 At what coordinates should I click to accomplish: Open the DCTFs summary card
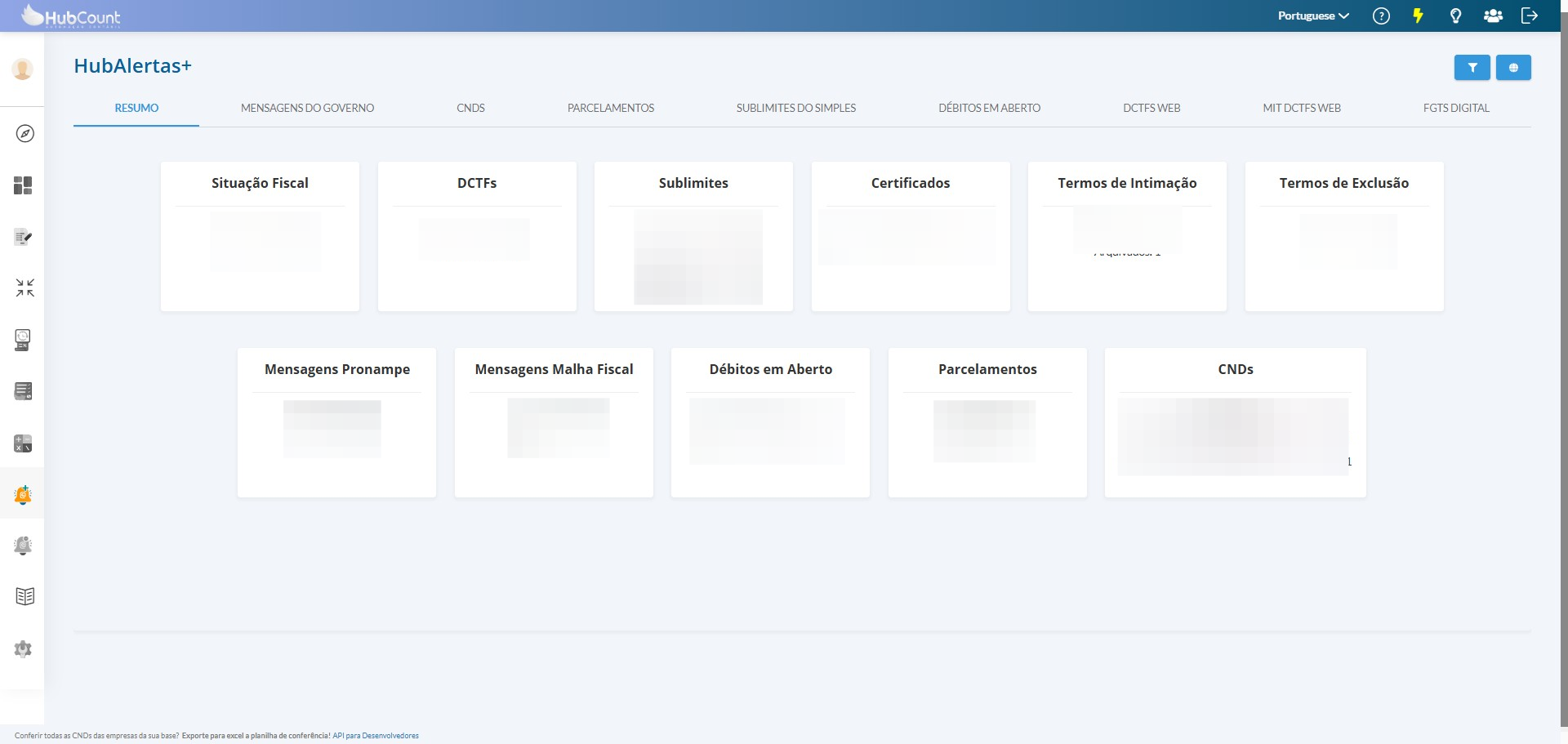(x=477, y=236)
